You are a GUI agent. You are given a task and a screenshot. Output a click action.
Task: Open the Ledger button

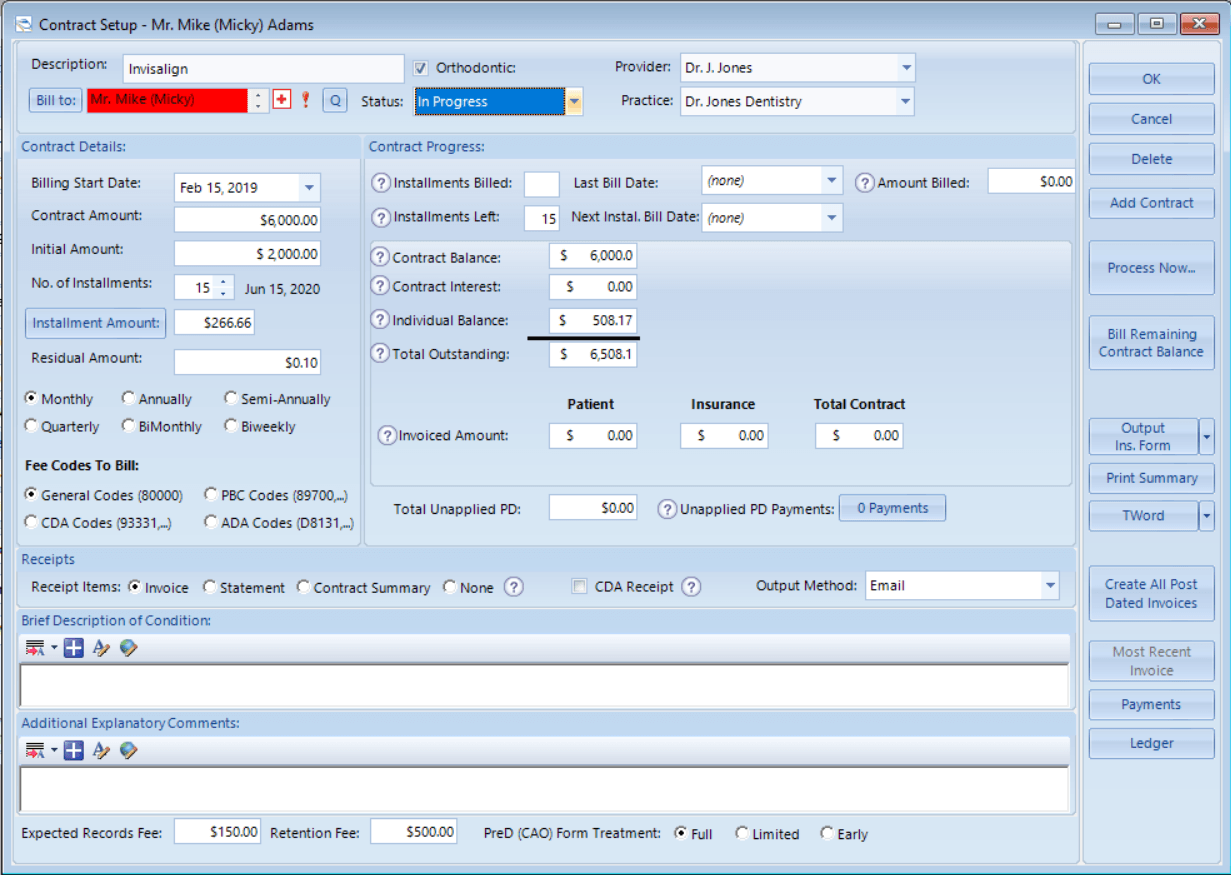(x=1151, y=743)
